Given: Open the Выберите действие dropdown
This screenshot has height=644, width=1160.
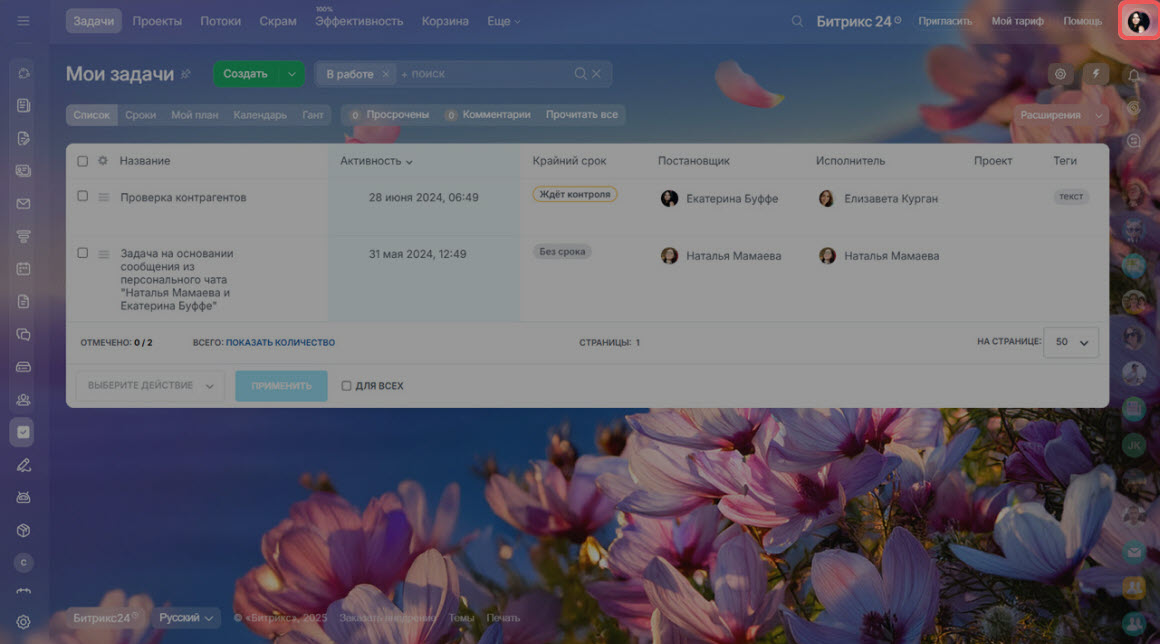Looking at the screenshot, I should click(x=150, y=386).
